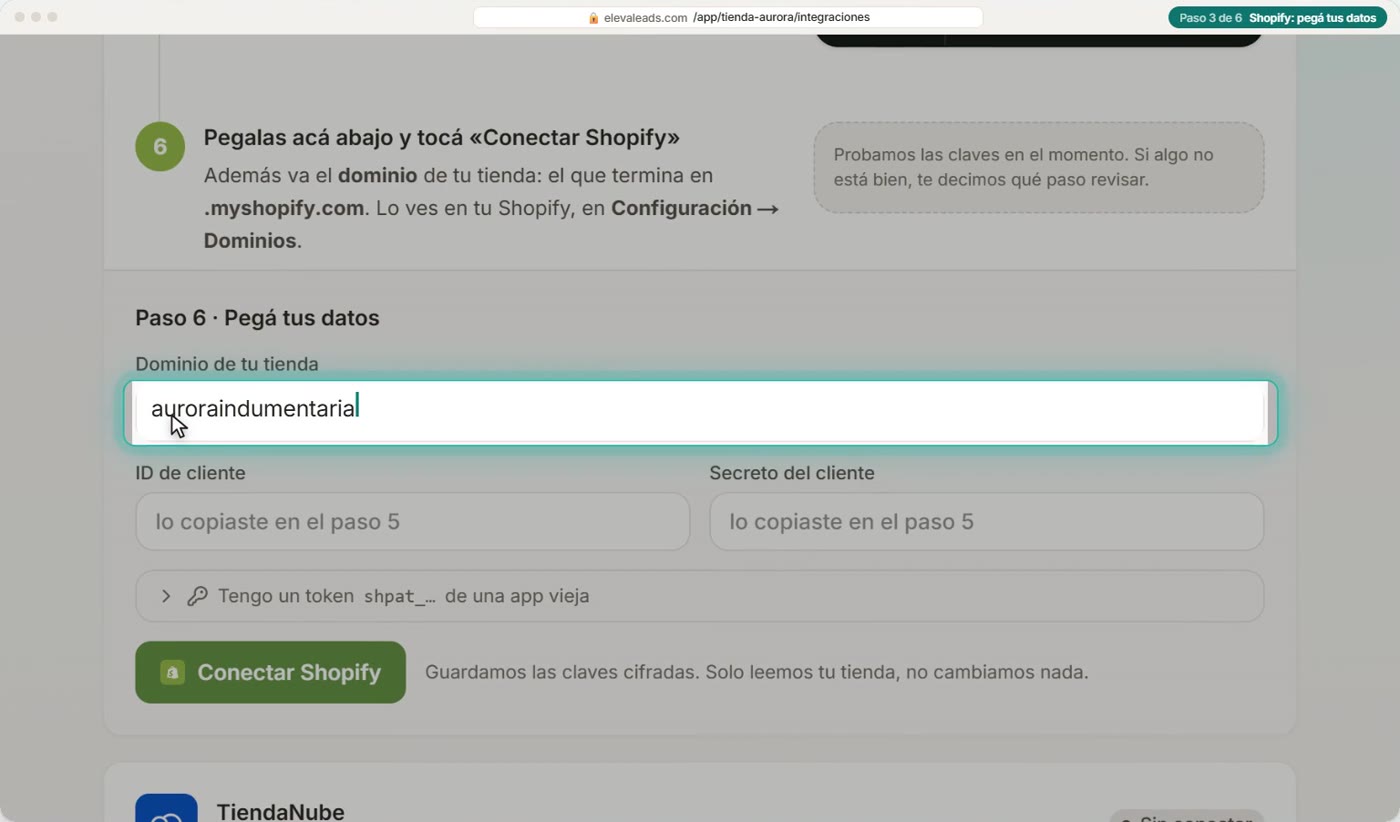This screenshot has width=1400, height=822.
Task: Click the Paso 3 de 6 progress badge
Action: pos(1278,18)
